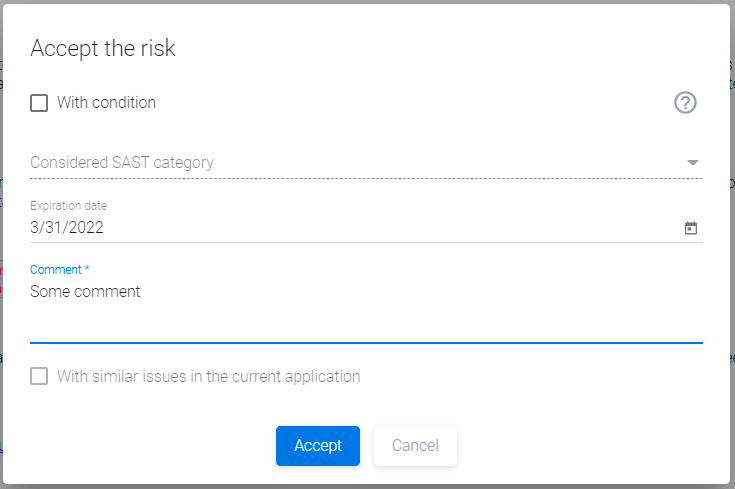Click the 'With condition' label text
Image resolution: width=735 pixels, height=489 pixels.
click(x=106, y=102)
